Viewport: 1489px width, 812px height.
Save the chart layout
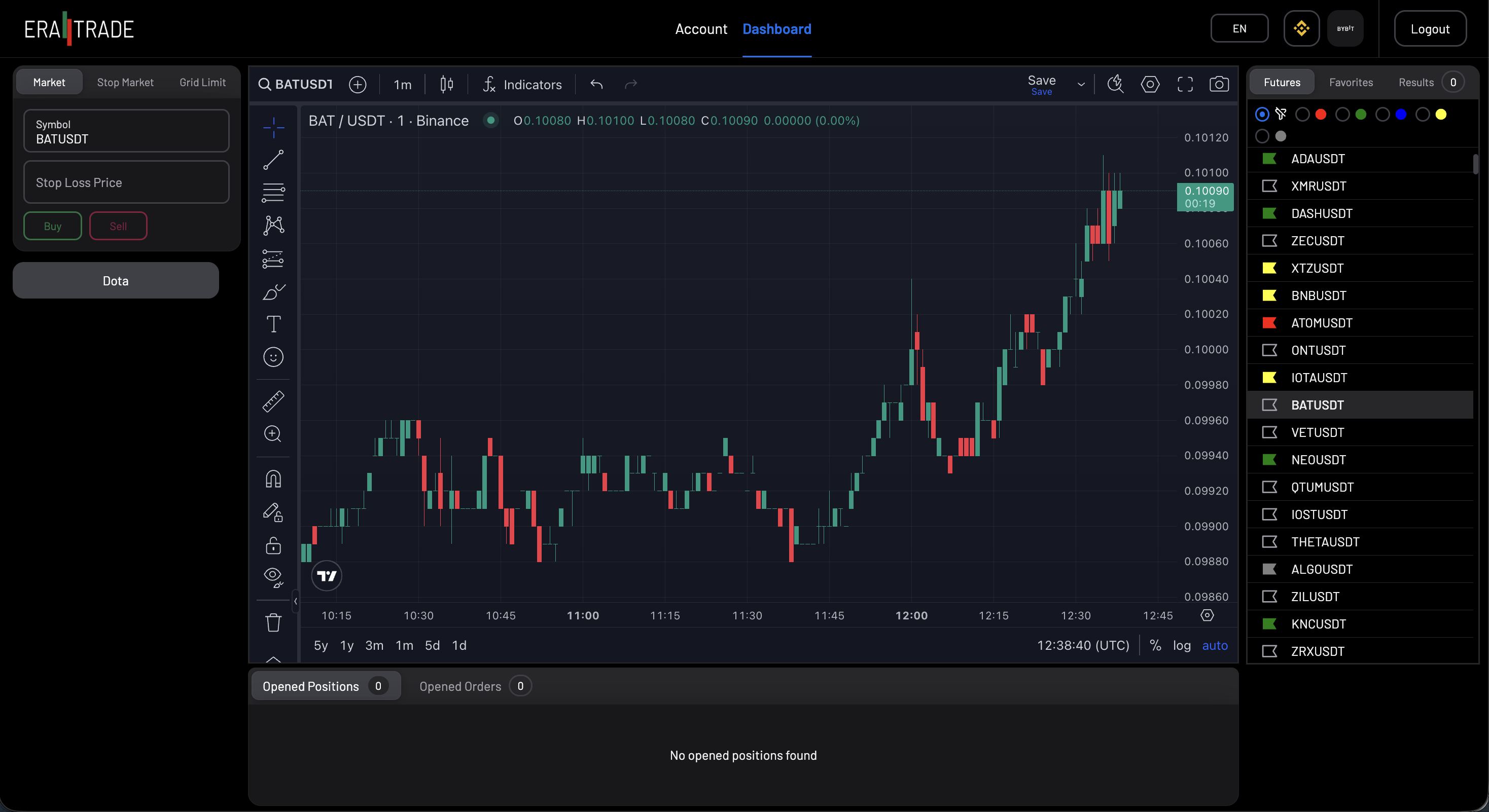pyautogui.click(x=1042, y=84)
